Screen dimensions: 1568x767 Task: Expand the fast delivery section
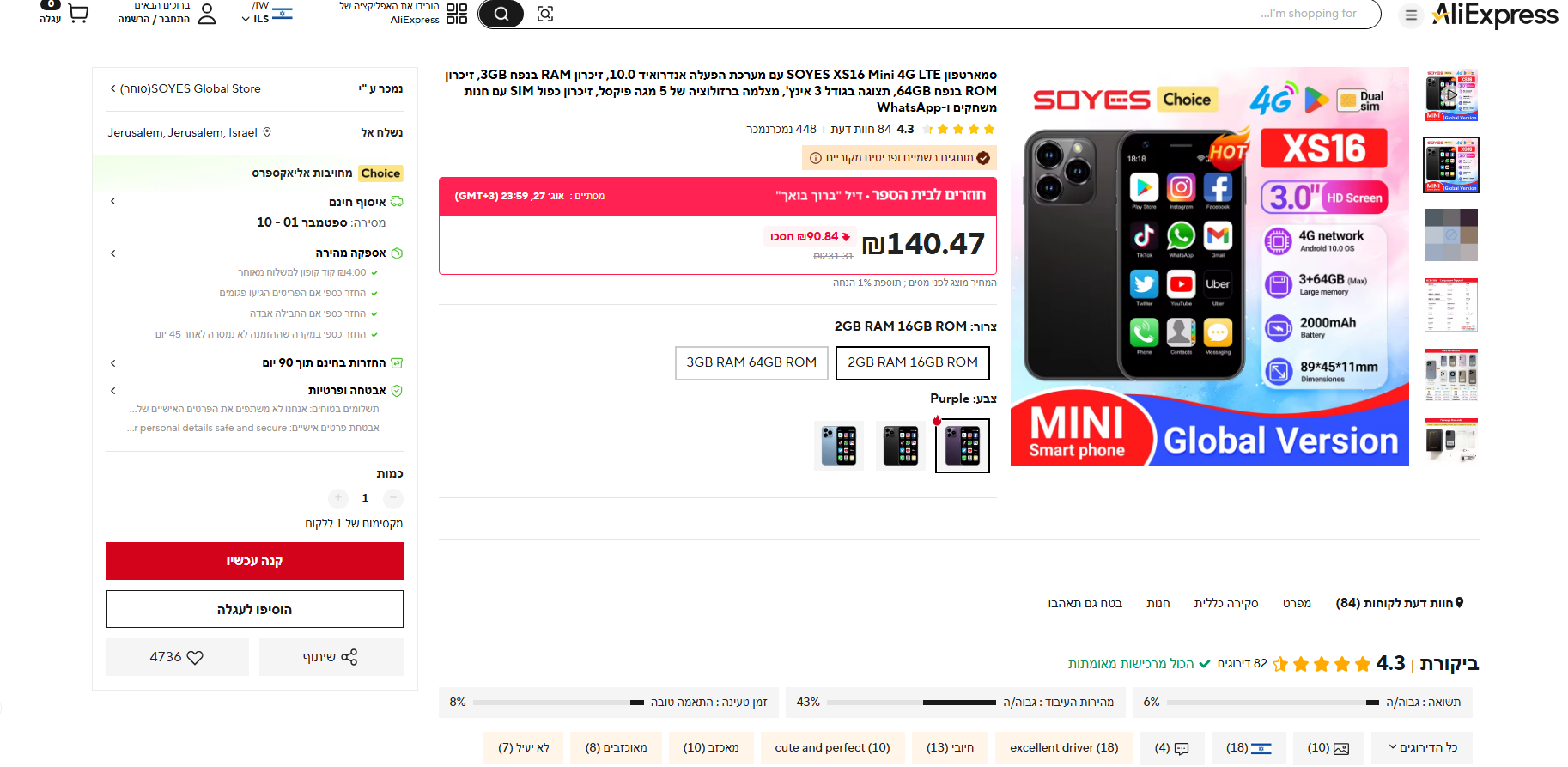click(x=112, y=253)
